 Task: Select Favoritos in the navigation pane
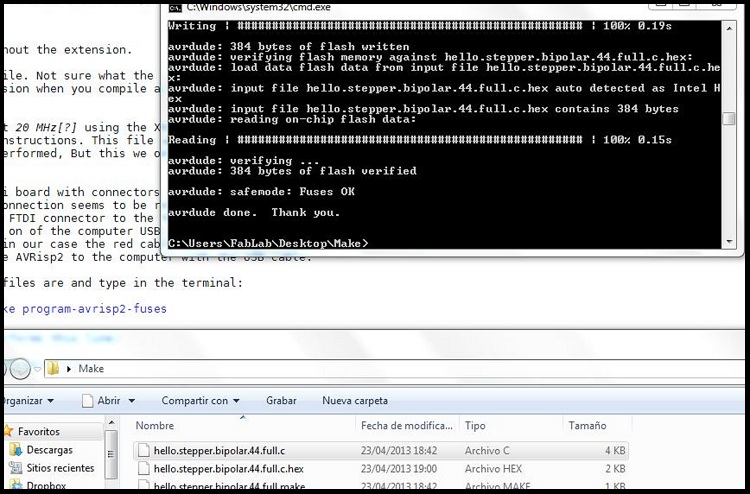coord(39,431)
